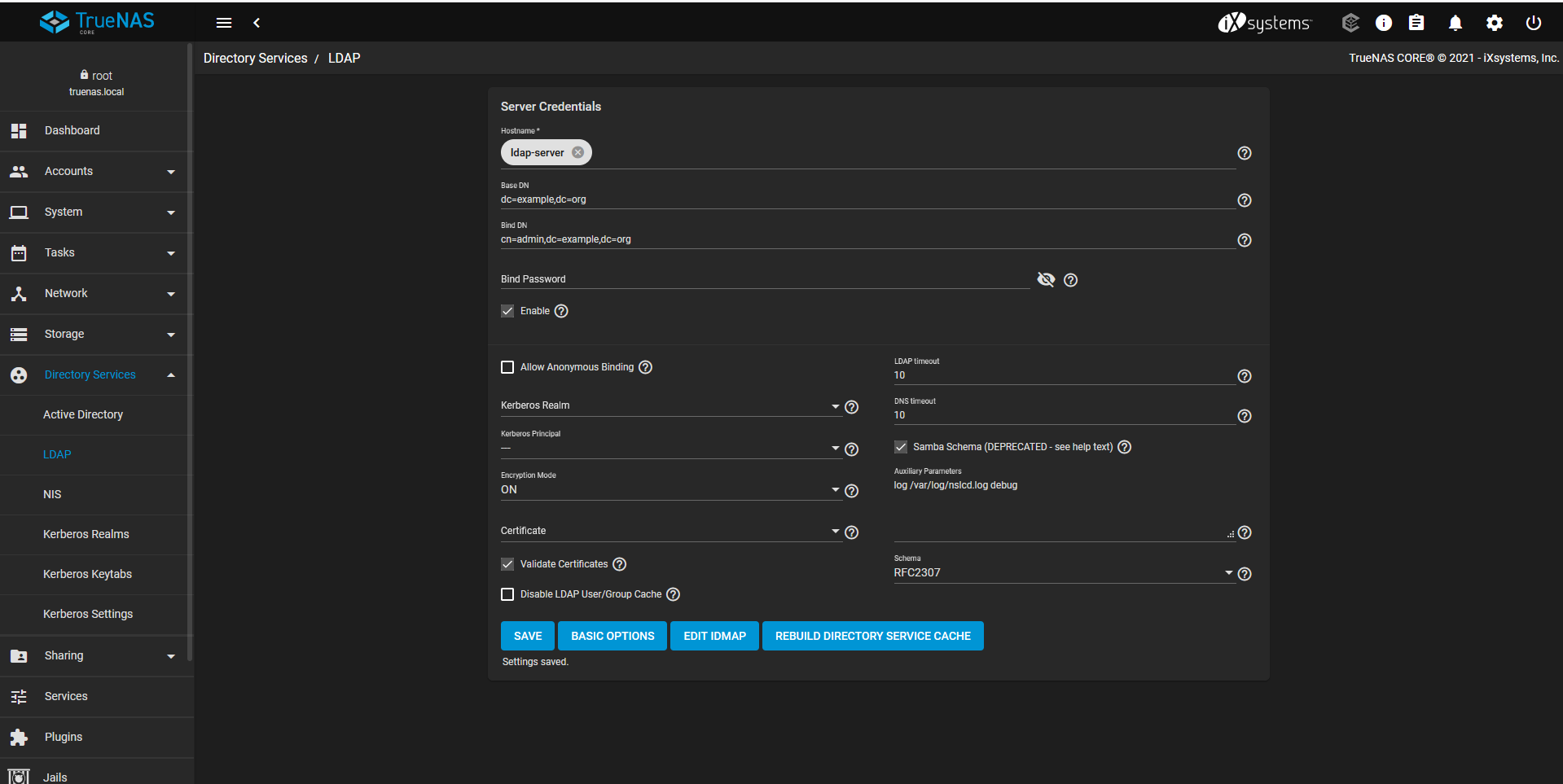Screen dimensions: 1563x784
Task: Uncheck the Samba Schema checkbox
Action: 901,447
